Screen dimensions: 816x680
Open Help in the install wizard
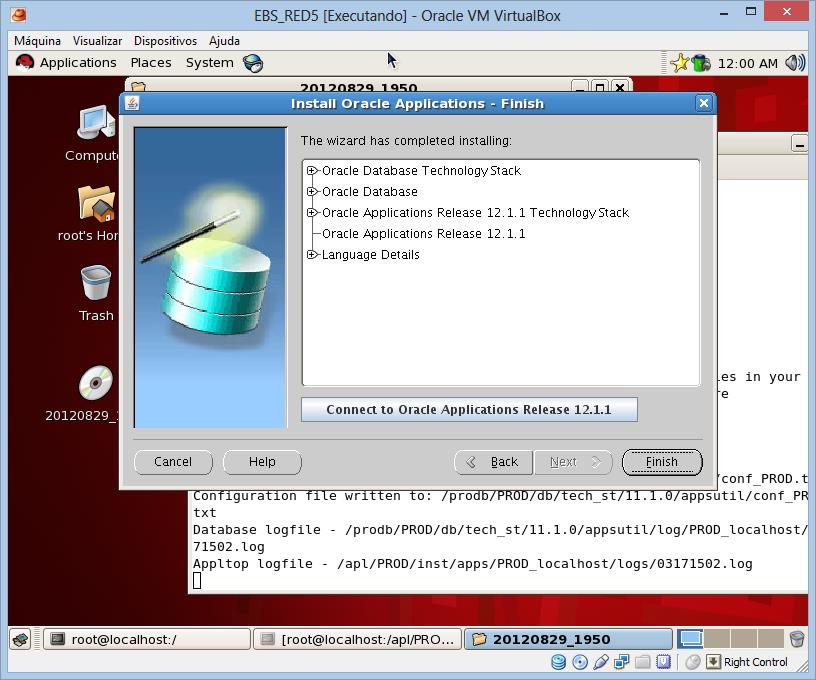click(x=262, y=462)
